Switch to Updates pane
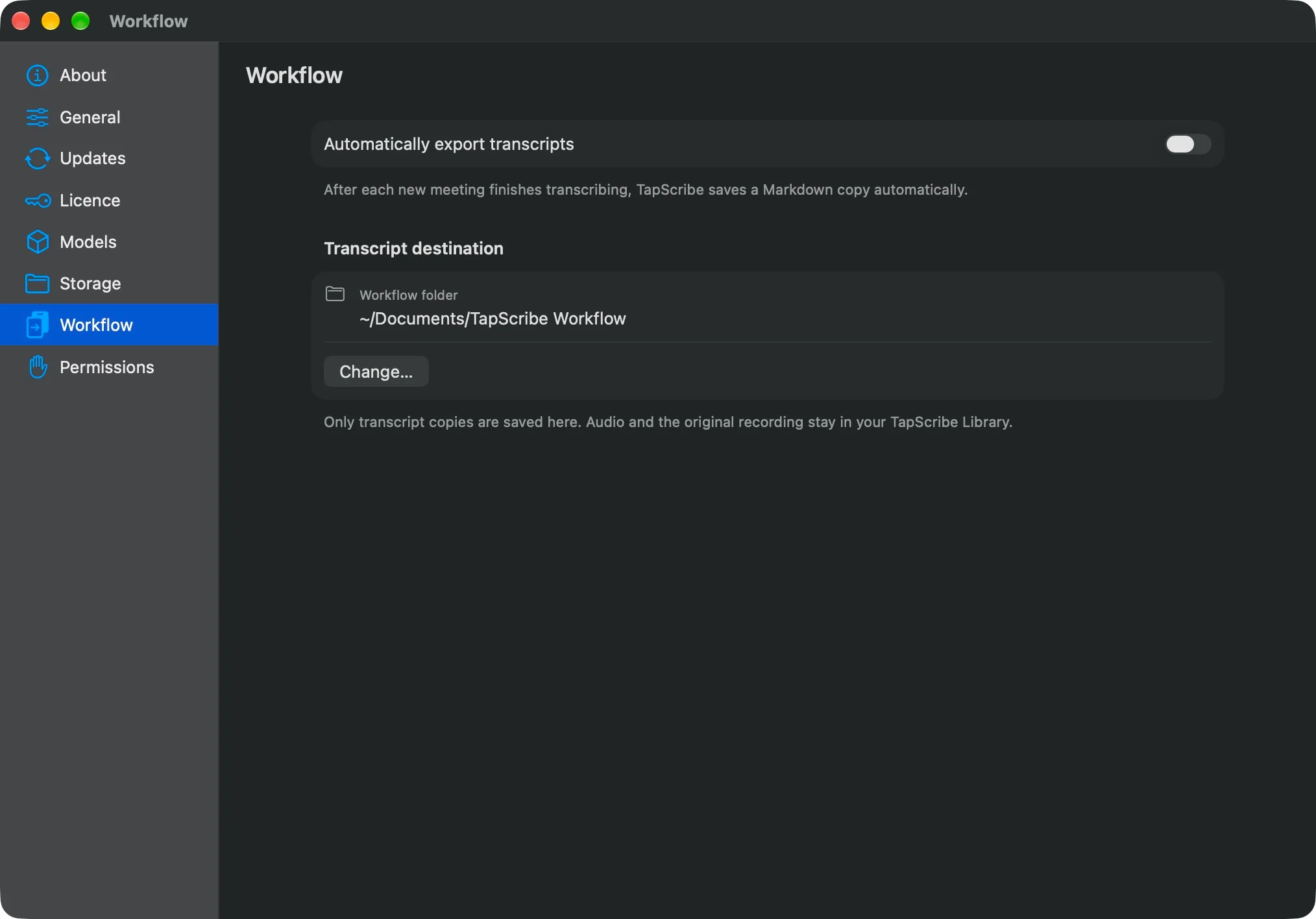The width and height of the screenshot is (1316, 919). tap(109, 158)
